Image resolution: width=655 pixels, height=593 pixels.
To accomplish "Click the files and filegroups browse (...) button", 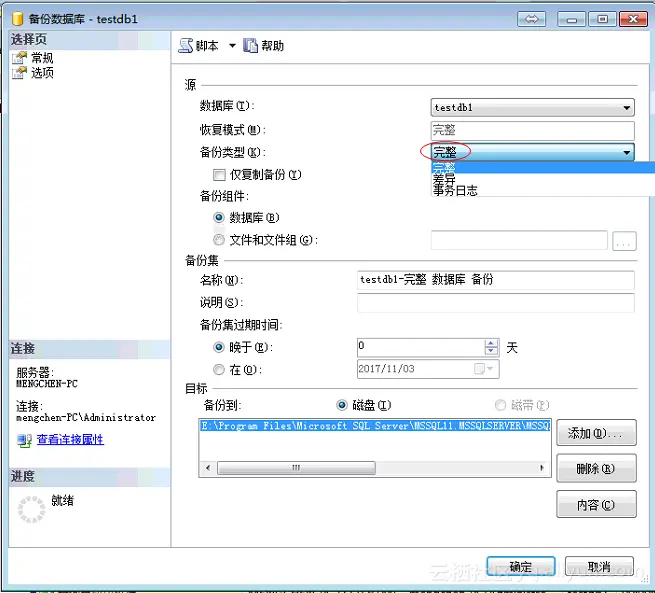I will pos(624,241).
